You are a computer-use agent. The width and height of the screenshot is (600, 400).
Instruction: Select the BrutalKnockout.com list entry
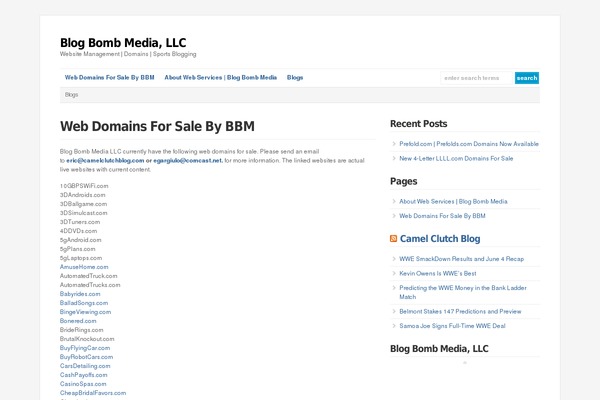(87, 339)
